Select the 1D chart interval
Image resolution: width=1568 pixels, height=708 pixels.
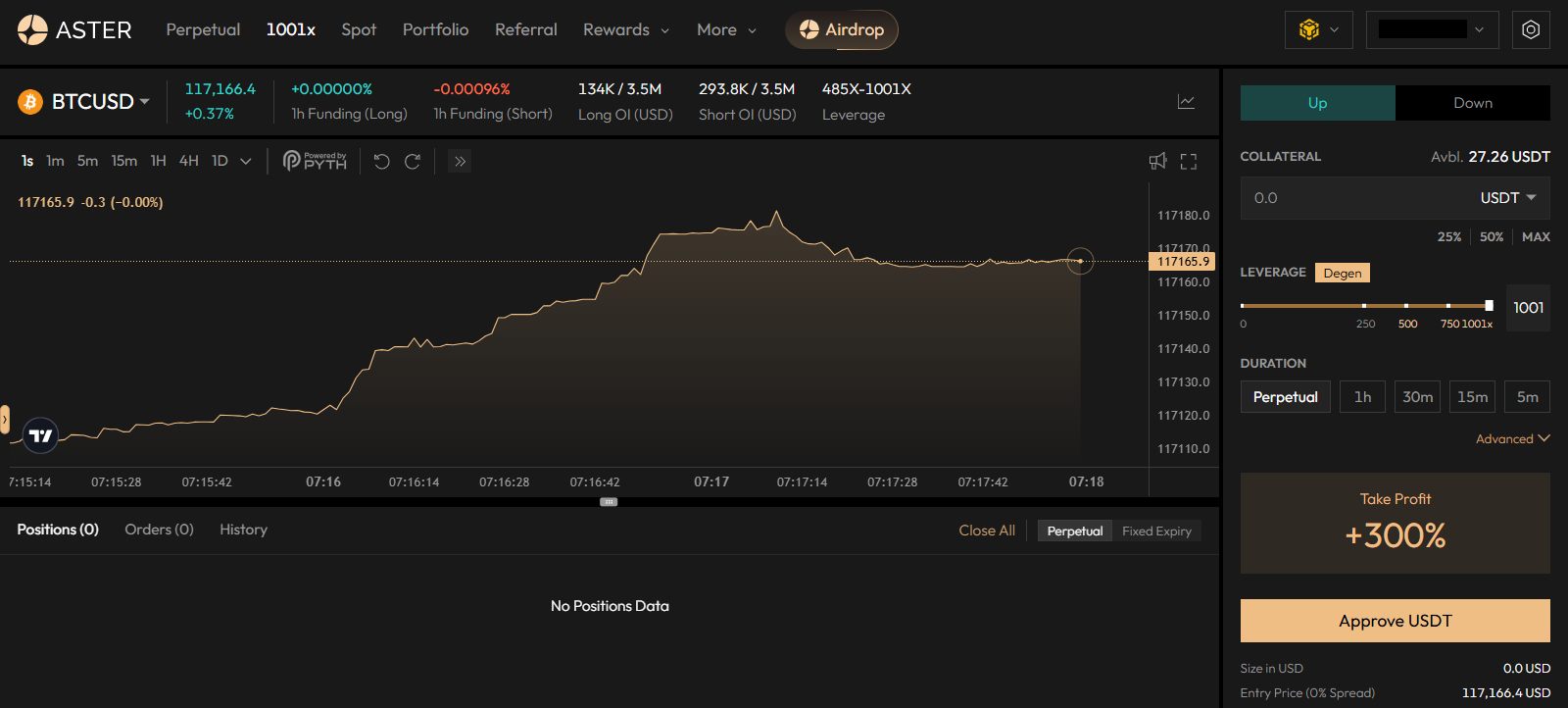tap(220, 161)
